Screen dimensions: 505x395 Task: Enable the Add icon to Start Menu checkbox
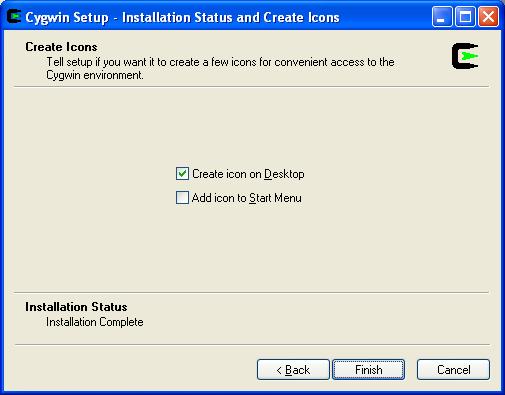click(182, 197)
